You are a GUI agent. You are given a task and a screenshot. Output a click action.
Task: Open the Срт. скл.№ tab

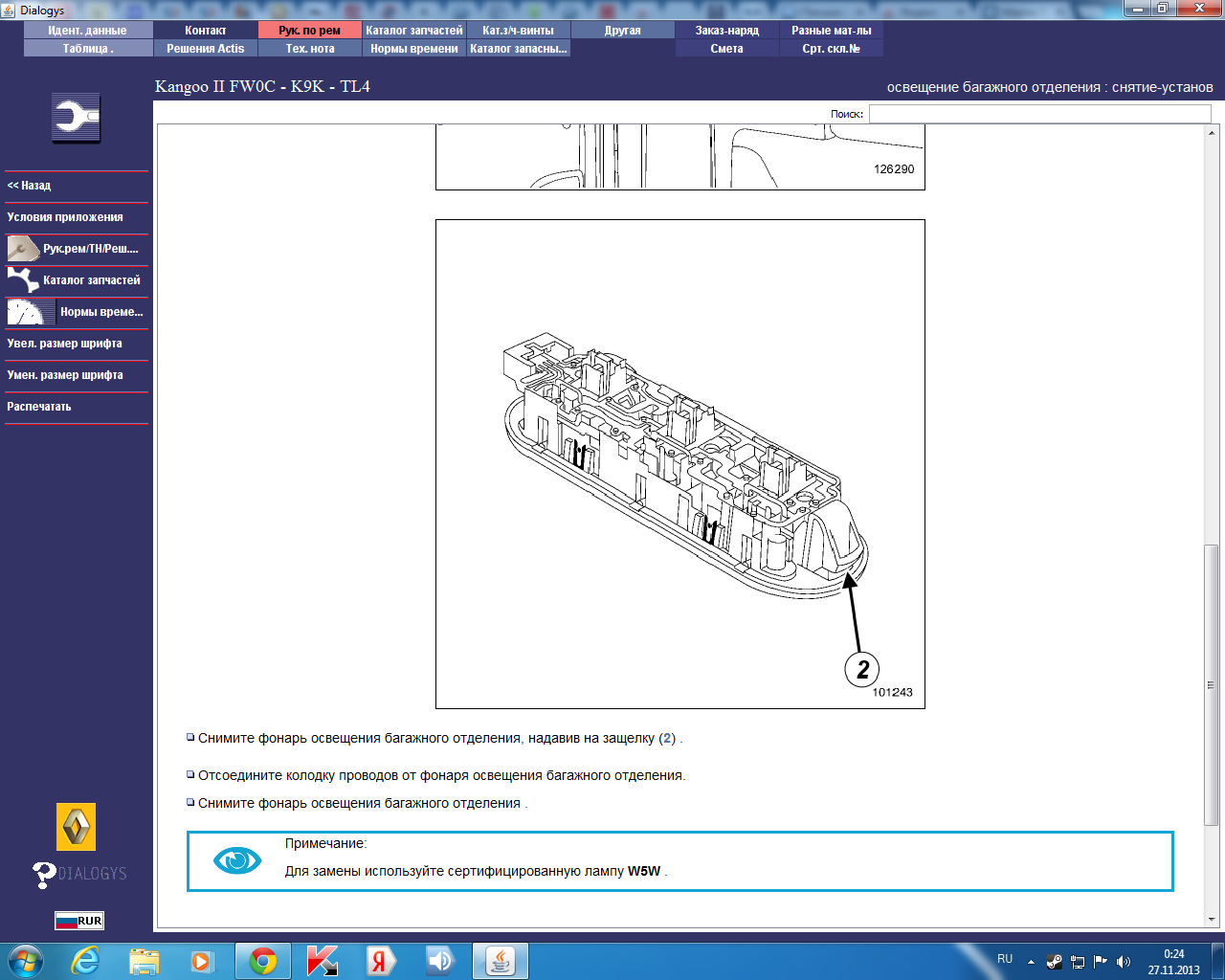832,49
